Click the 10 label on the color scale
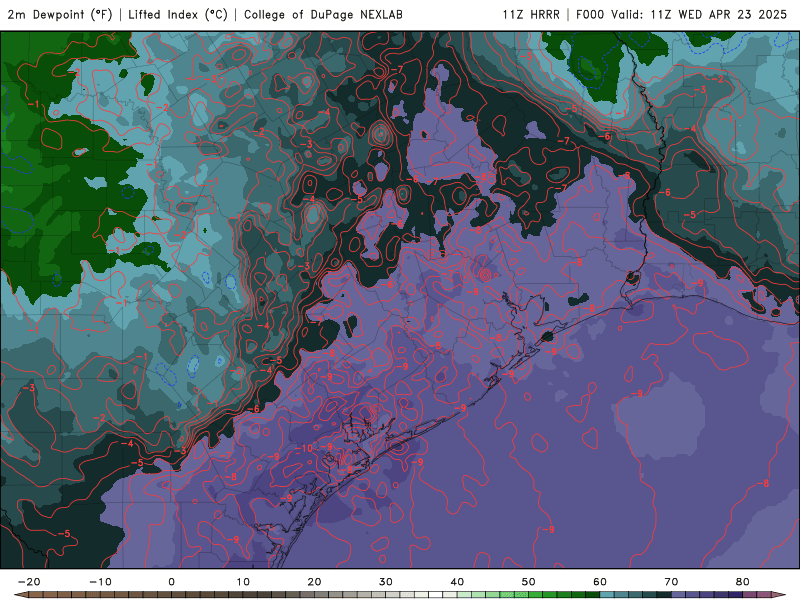This screenshot has height=600, width=800. pos(243,582)
